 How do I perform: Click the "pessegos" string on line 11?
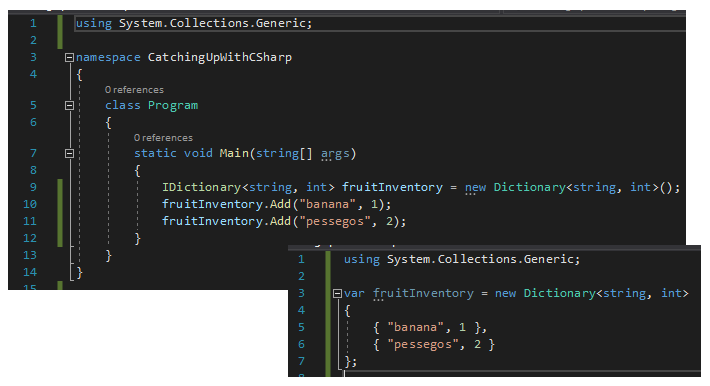(335, 221)
